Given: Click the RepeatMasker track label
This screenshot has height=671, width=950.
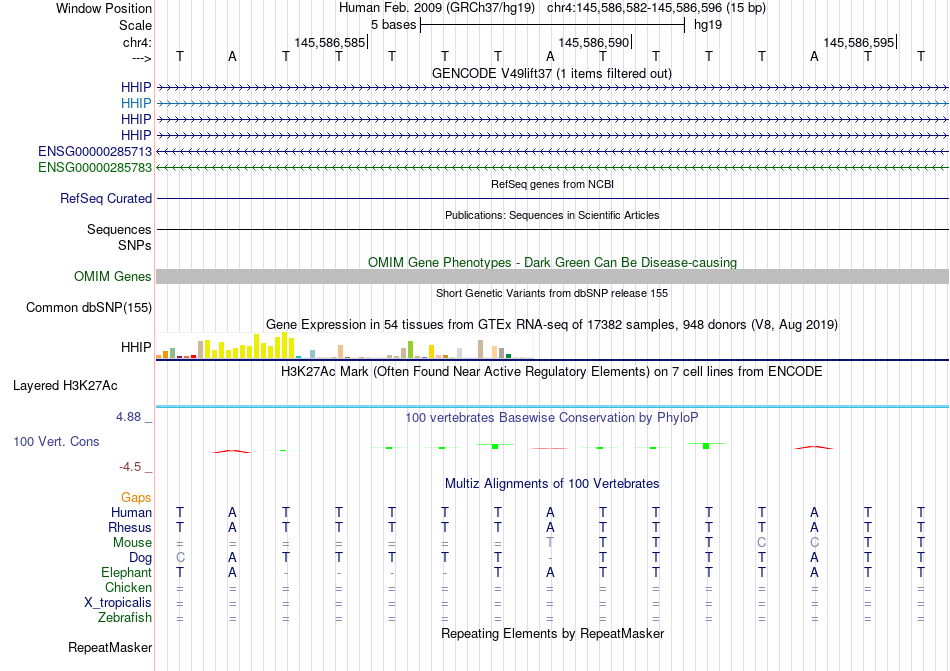Looking at the screenshot, I should [x=110, y=648].
